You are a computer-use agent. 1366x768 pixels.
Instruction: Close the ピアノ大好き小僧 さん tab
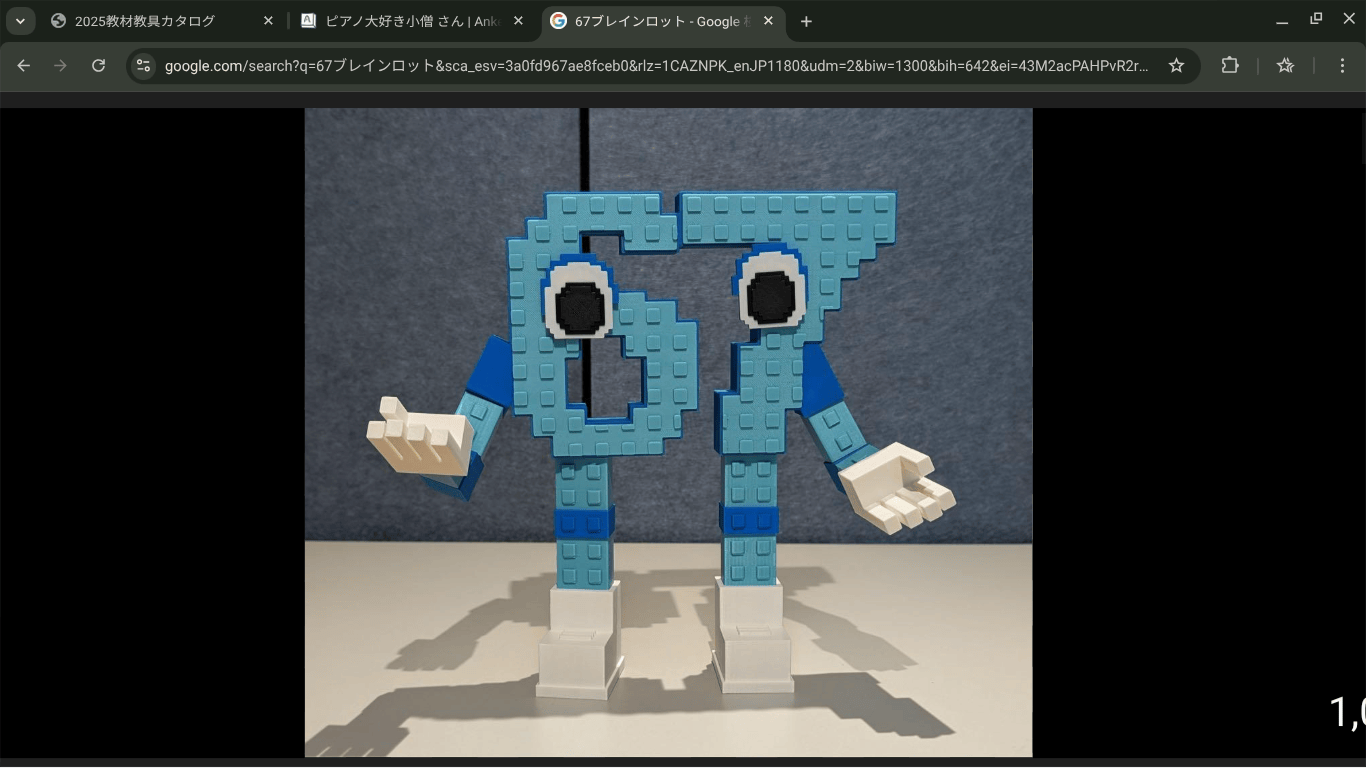[x=518, y=21]
